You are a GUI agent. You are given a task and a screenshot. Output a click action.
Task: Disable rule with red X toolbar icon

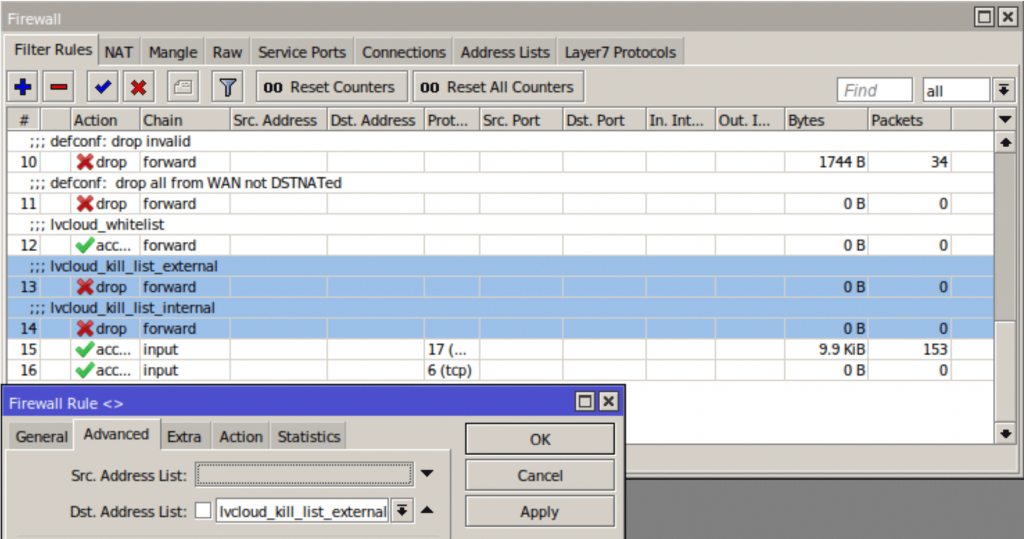[138, 88]
